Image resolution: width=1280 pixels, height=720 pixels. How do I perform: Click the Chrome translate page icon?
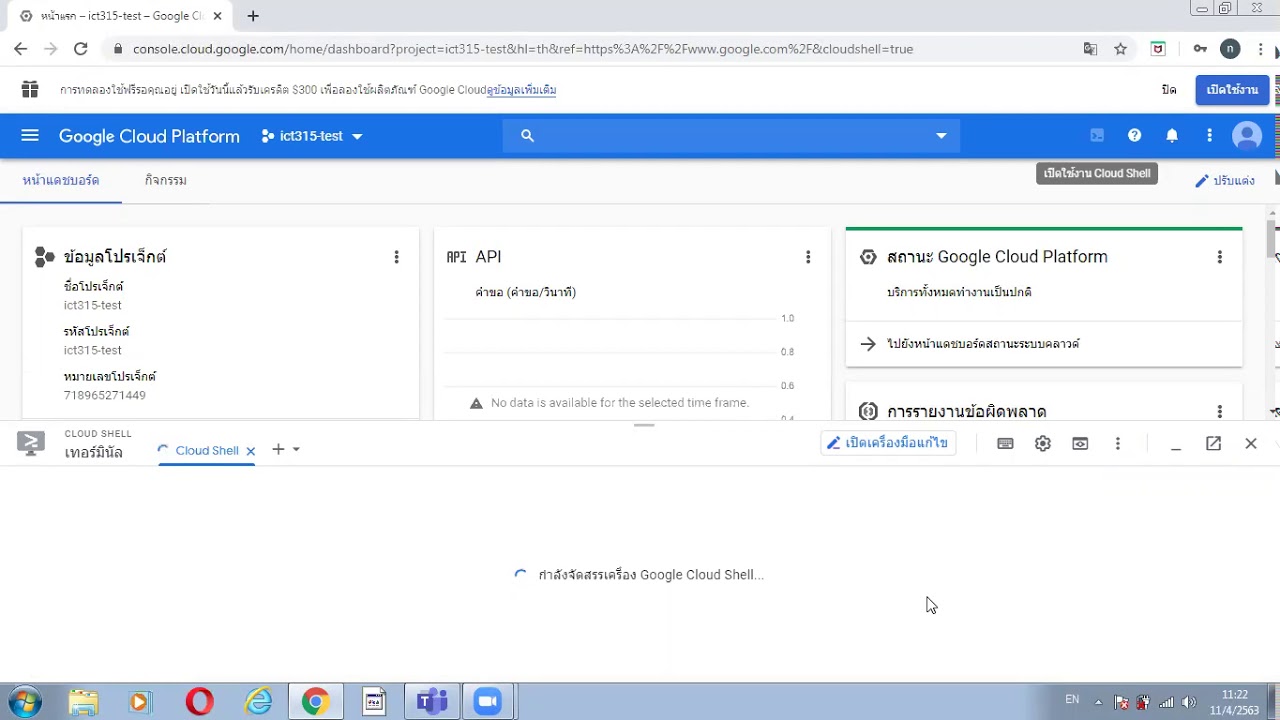1090,49
